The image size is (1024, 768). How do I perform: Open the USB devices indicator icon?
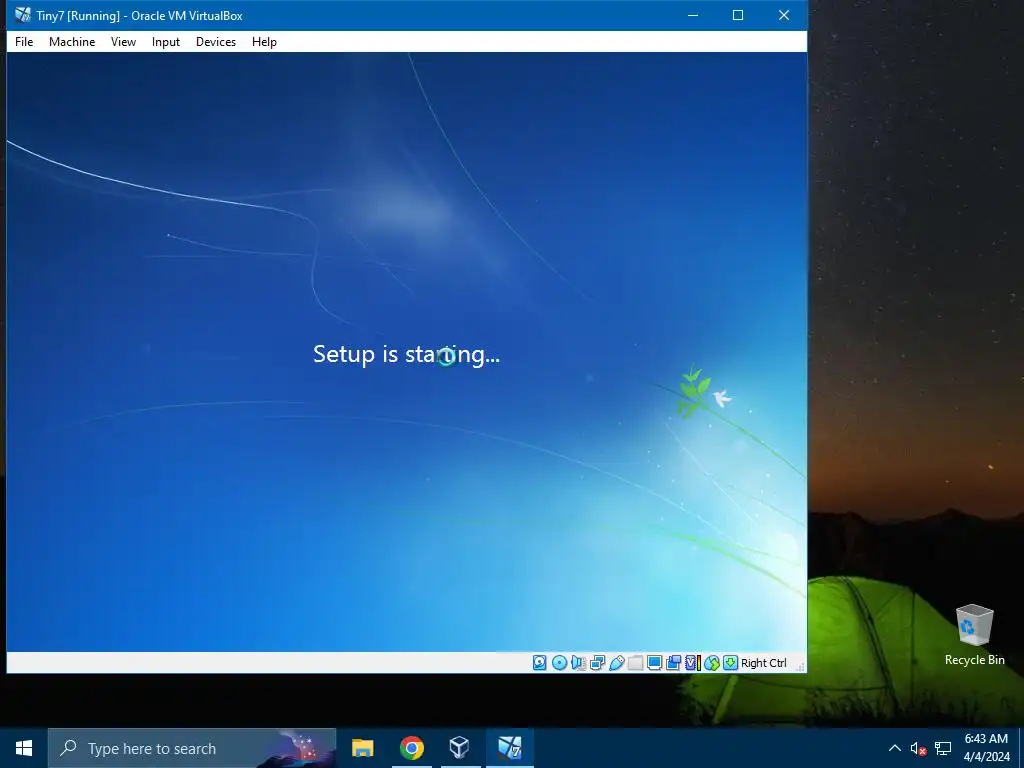tap(616, 663)
